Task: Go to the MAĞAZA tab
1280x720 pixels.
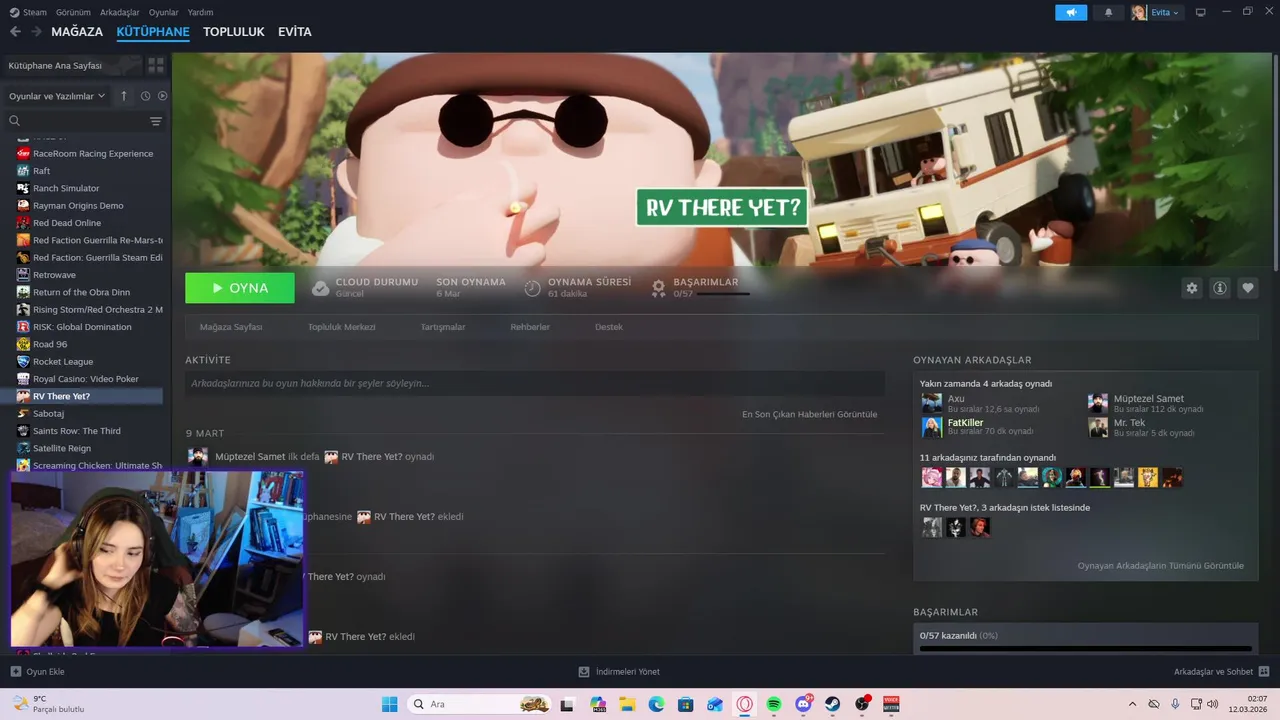Action: [x=77, y=32]
